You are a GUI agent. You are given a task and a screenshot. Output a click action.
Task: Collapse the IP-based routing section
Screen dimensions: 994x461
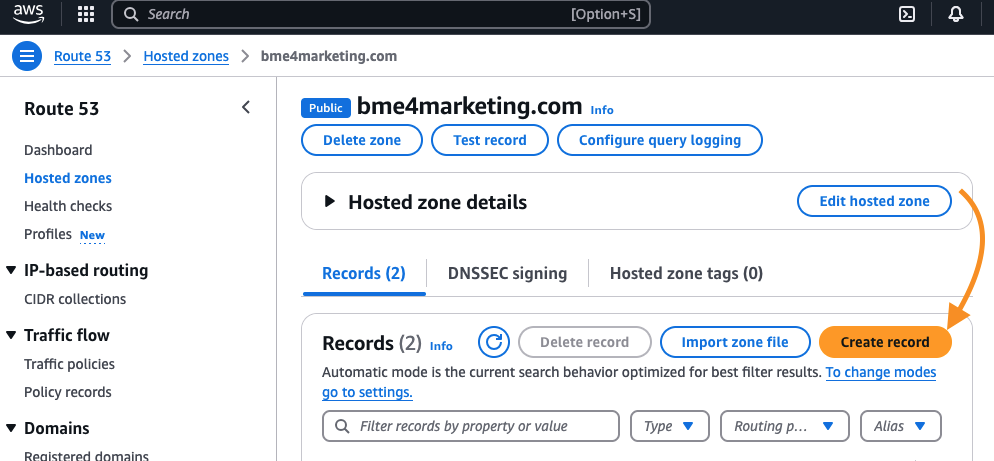tap(11, 270)
